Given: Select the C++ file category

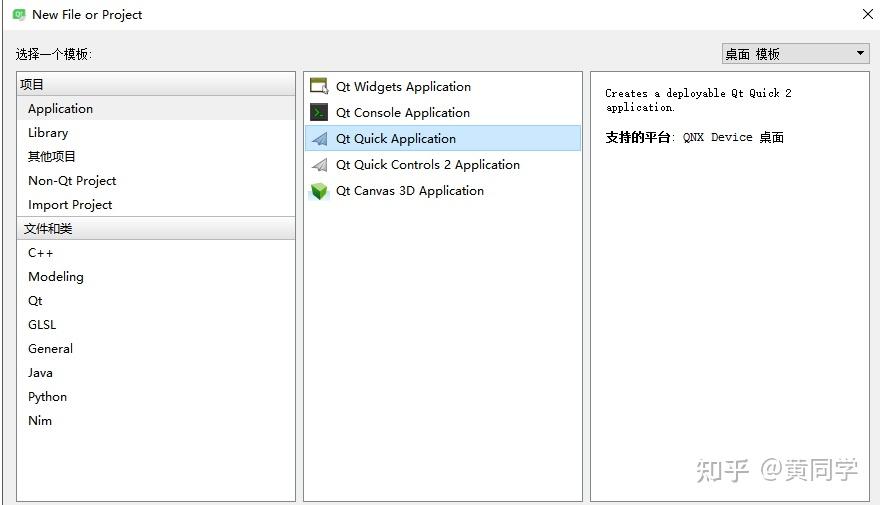Looking at the screenshot, I should pyautogui.click(x=155, y=252).
